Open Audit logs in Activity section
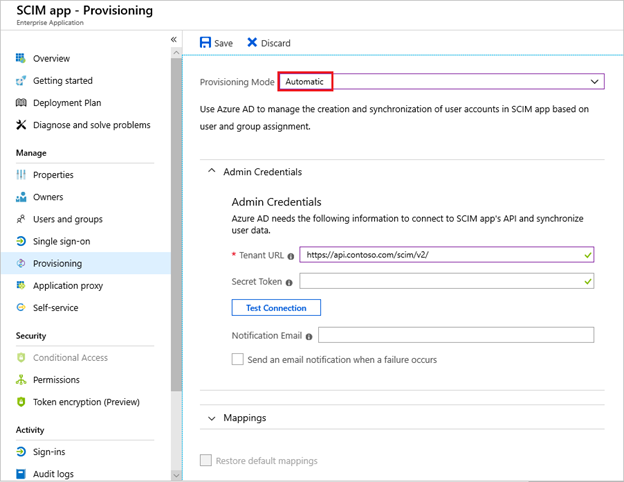 [53, 474]
